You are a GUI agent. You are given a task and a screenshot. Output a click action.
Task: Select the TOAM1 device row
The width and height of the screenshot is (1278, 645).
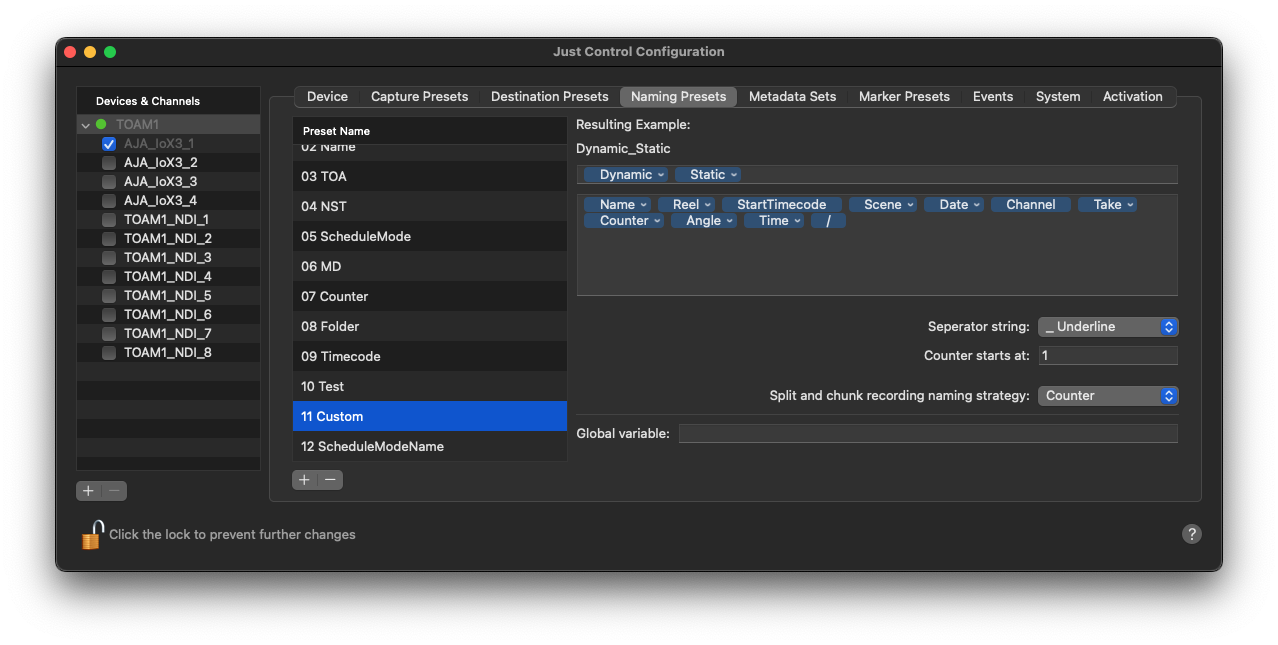[x=168, y=125]
